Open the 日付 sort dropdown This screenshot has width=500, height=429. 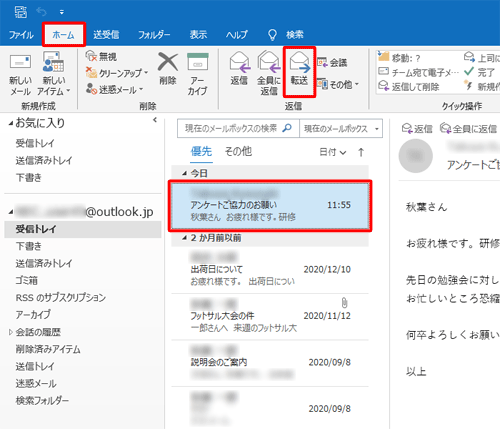(x=333, y=152)
